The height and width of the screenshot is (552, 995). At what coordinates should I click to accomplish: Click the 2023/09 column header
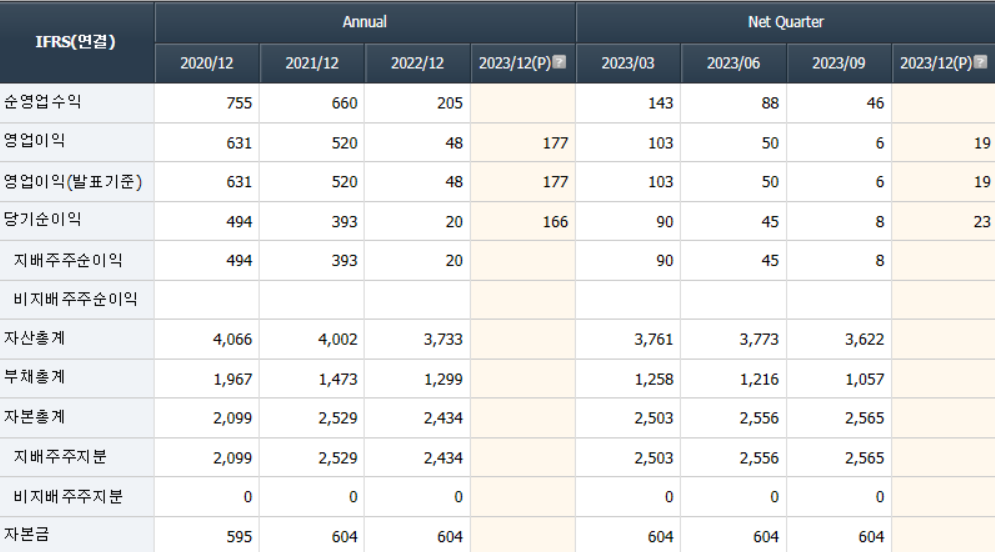[x=838, y=63]
